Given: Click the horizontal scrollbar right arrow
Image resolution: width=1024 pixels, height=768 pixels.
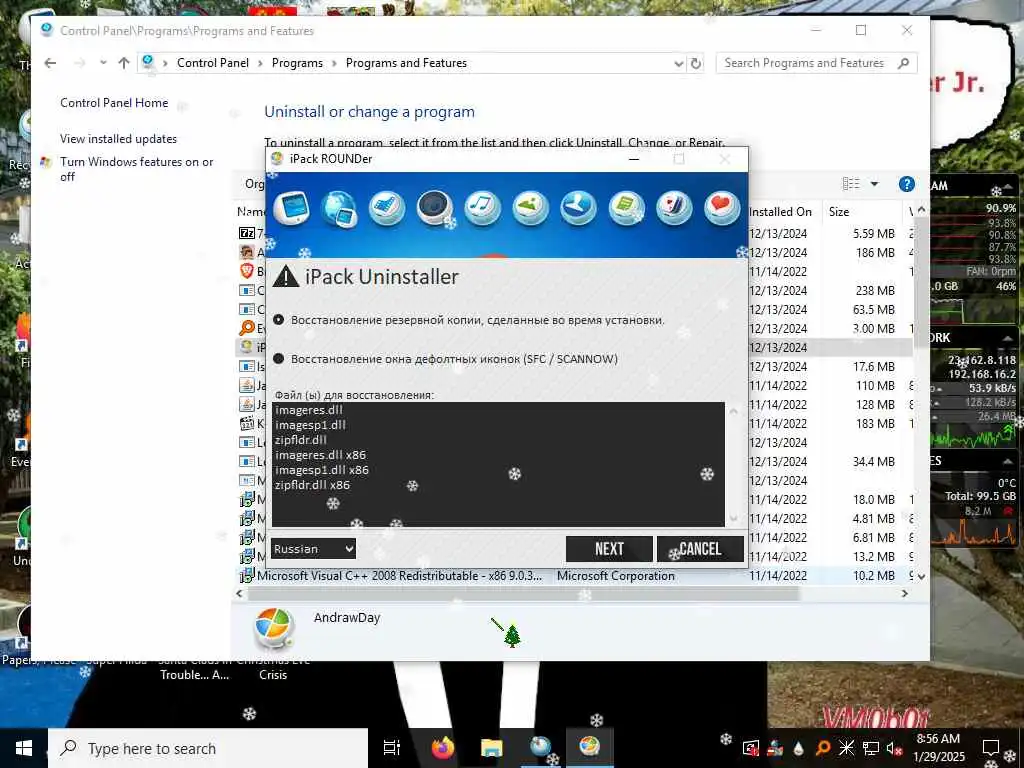Looking at the screenshot, I should pyautogui.click(x=904, y=594).
